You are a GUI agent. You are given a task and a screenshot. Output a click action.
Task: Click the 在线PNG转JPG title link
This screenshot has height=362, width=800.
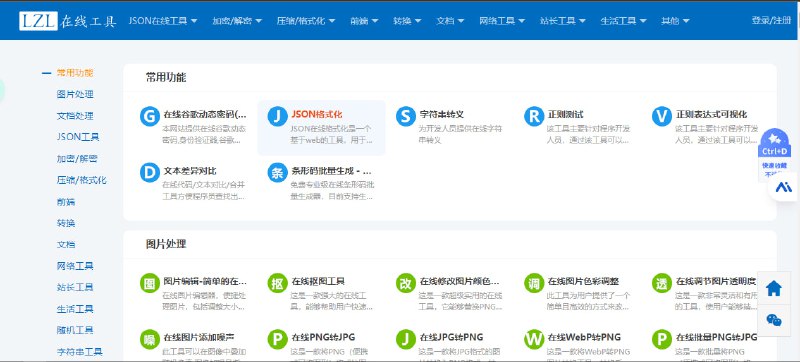pyautogui.click(x=323, y=337)
